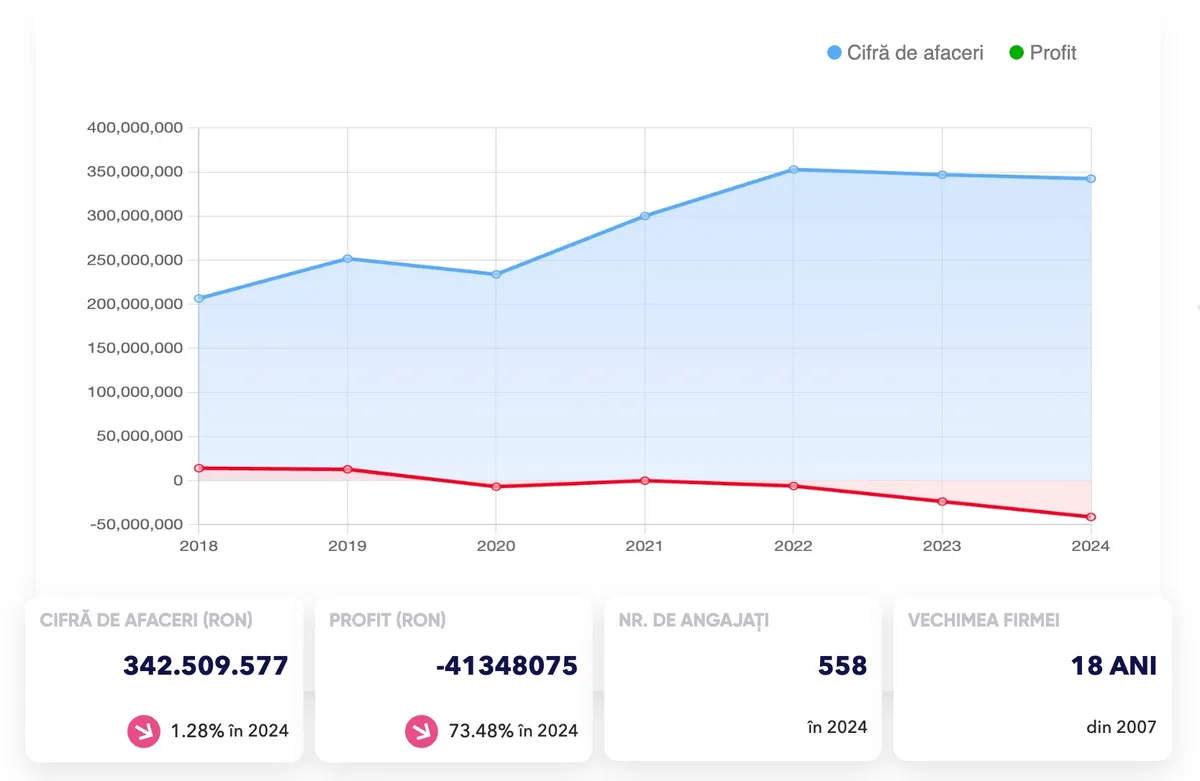This screenshot has height=781, width=1200.
Task: Click the 100,000,000 y-axis label
Action: point(135,392)
